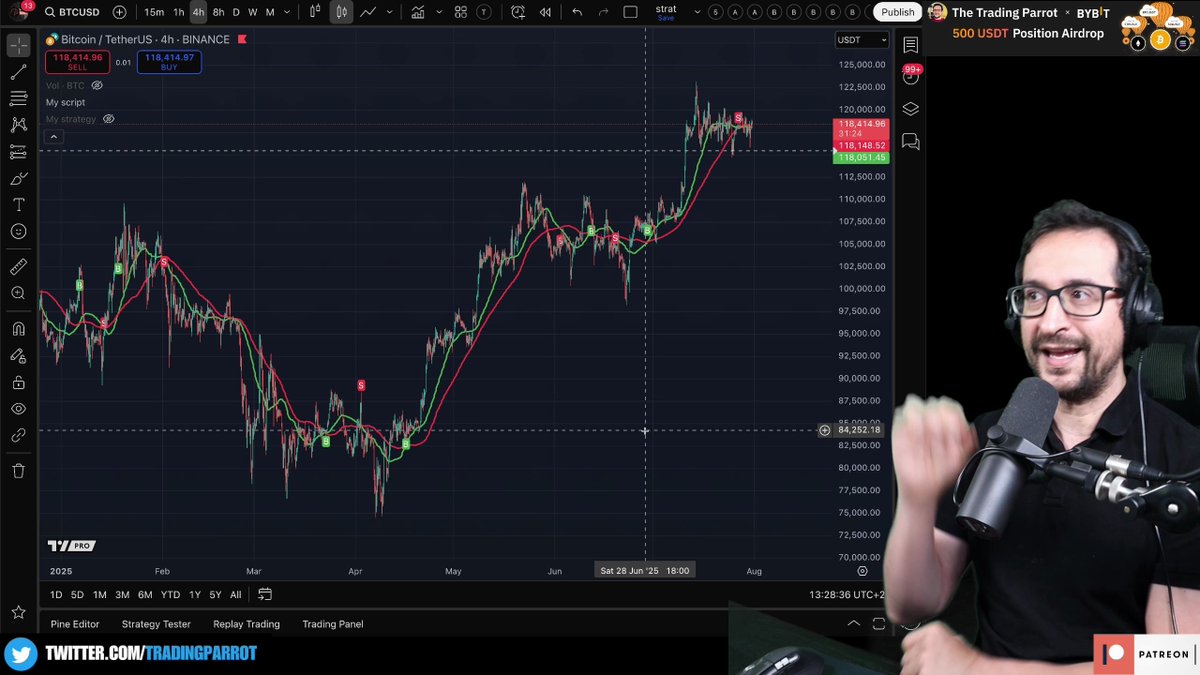Viewport: 1200px width, 675px height.
Task: Click the BTCUSD symbol search
Action: [72, 12]
